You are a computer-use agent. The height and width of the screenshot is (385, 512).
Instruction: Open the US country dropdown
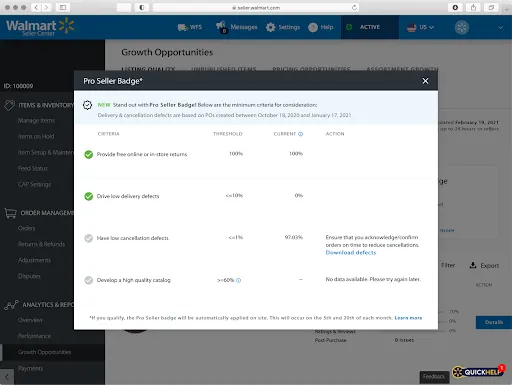point(420,27)
